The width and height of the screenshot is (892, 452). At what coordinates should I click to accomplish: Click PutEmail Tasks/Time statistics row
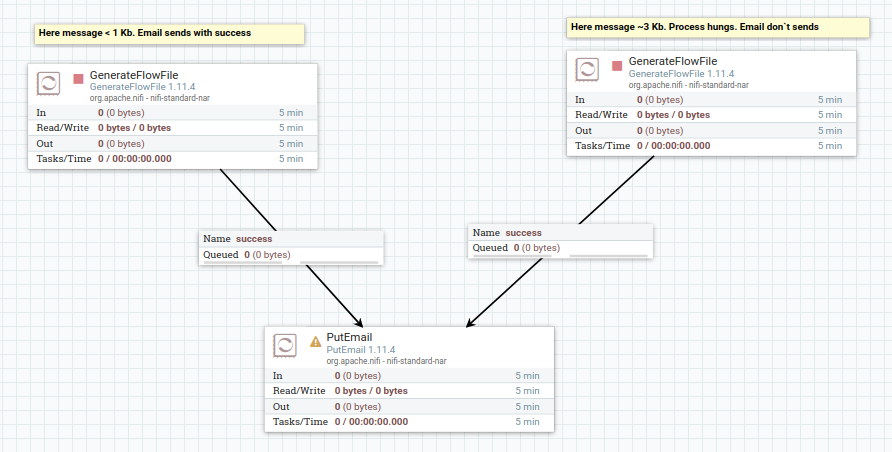coord(410,422)
